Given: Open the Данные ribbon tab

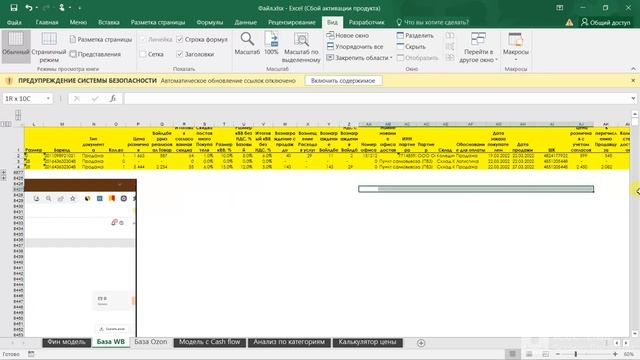Looking at the screenshot, I should (x=245, y=22).
